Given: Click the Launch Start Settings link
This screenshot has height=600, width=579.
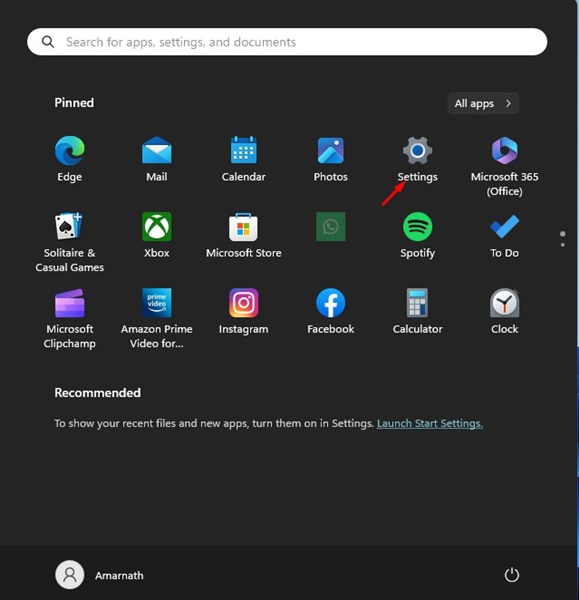Looking at the screenshot, I should click(x=430, y=424).
